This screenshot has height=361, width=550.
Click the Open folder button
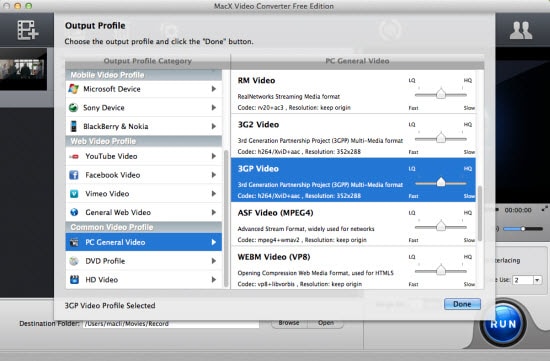click(326, 323)
